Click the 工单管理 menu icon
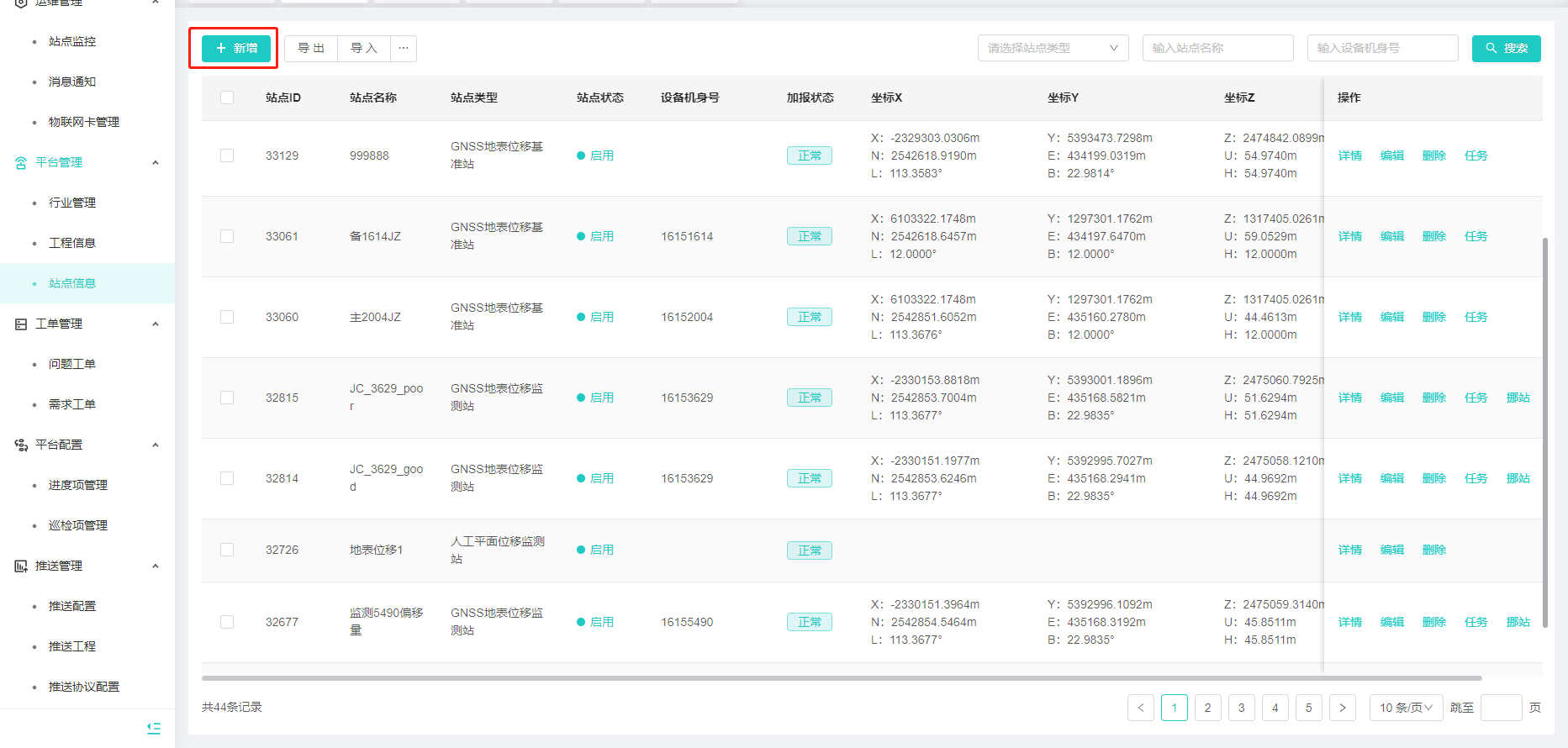The height and width of the screenshot is (748, 1568). pyautogui.click(x=21, y=324)
